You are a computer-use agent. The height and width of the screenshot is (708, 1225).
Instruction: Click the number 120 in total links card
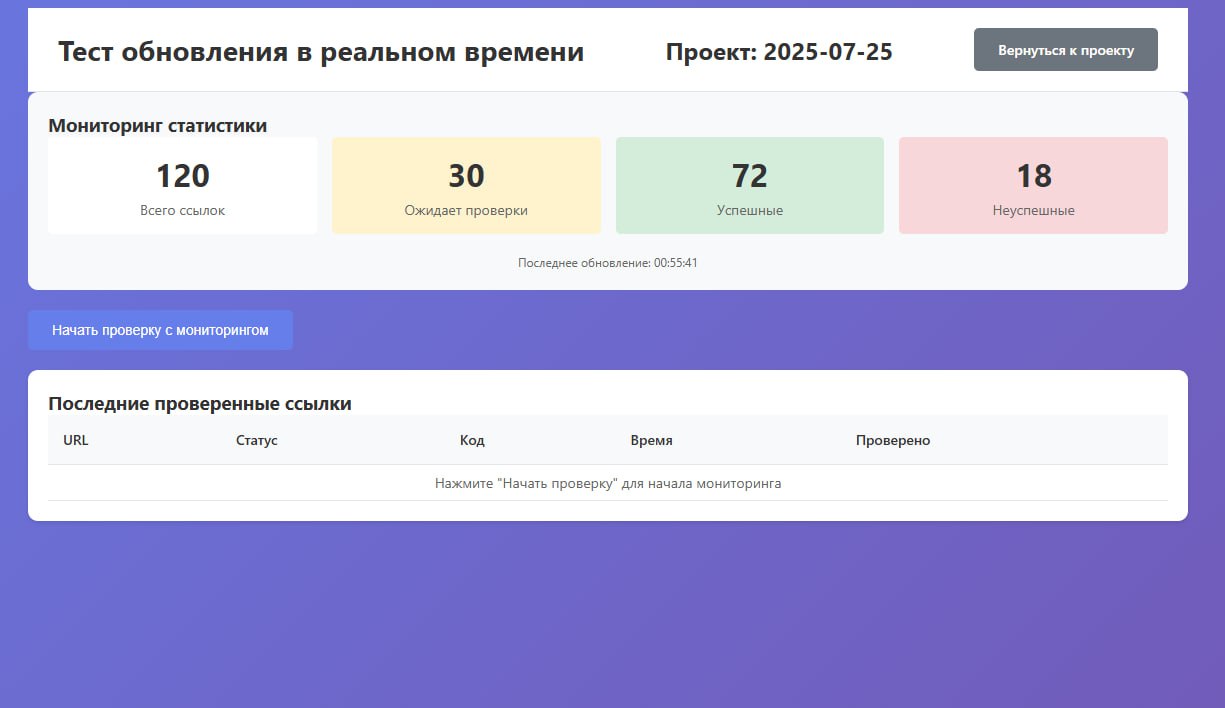[x=183, y=176]
